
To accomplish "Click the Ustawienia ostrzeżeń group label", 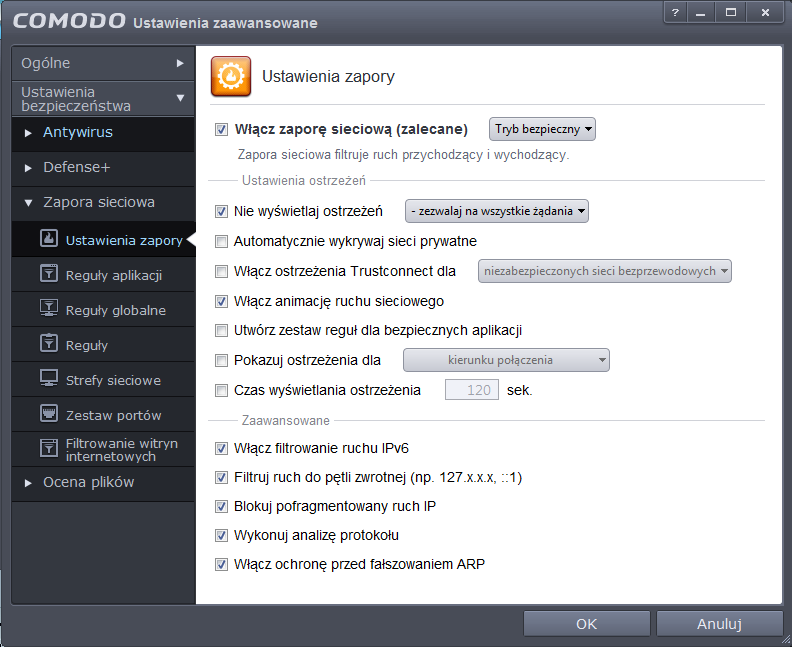I will [304, 180].
